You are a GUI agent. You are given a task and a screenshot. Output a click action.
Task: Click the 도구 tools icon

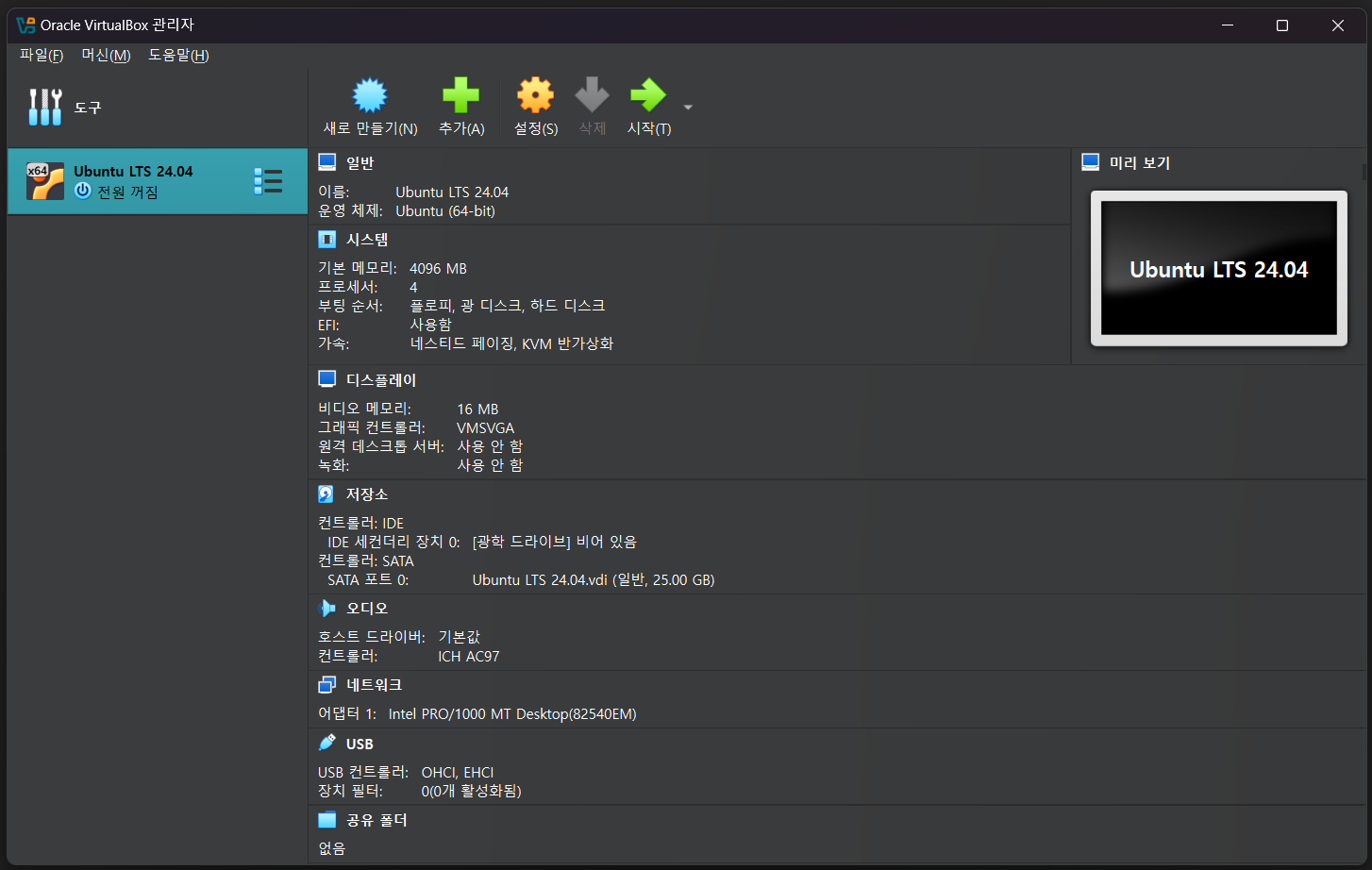44,108
